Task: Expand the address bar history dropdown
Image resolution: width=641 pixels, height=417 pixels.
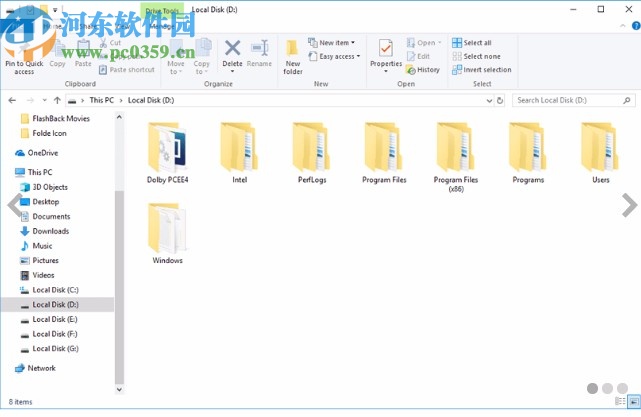Action: pyautogui.click(x=489, y=100)
